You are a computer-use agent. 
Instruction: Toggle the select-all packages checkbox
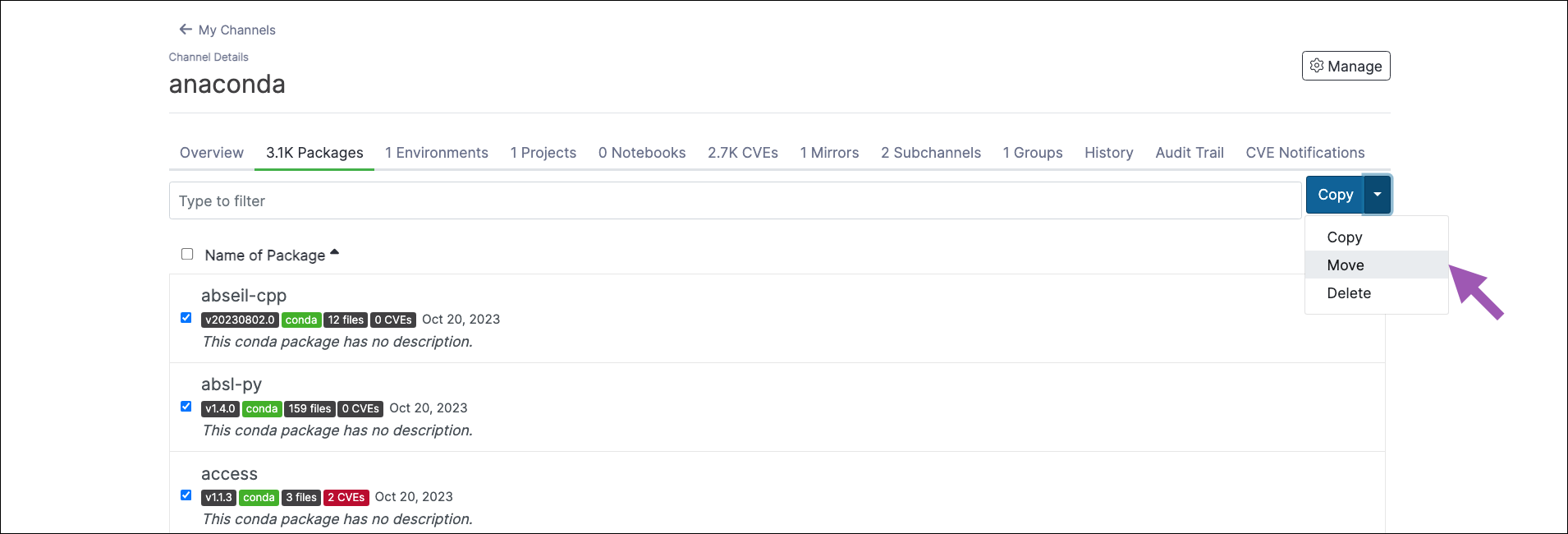click(x=187, y=254)
